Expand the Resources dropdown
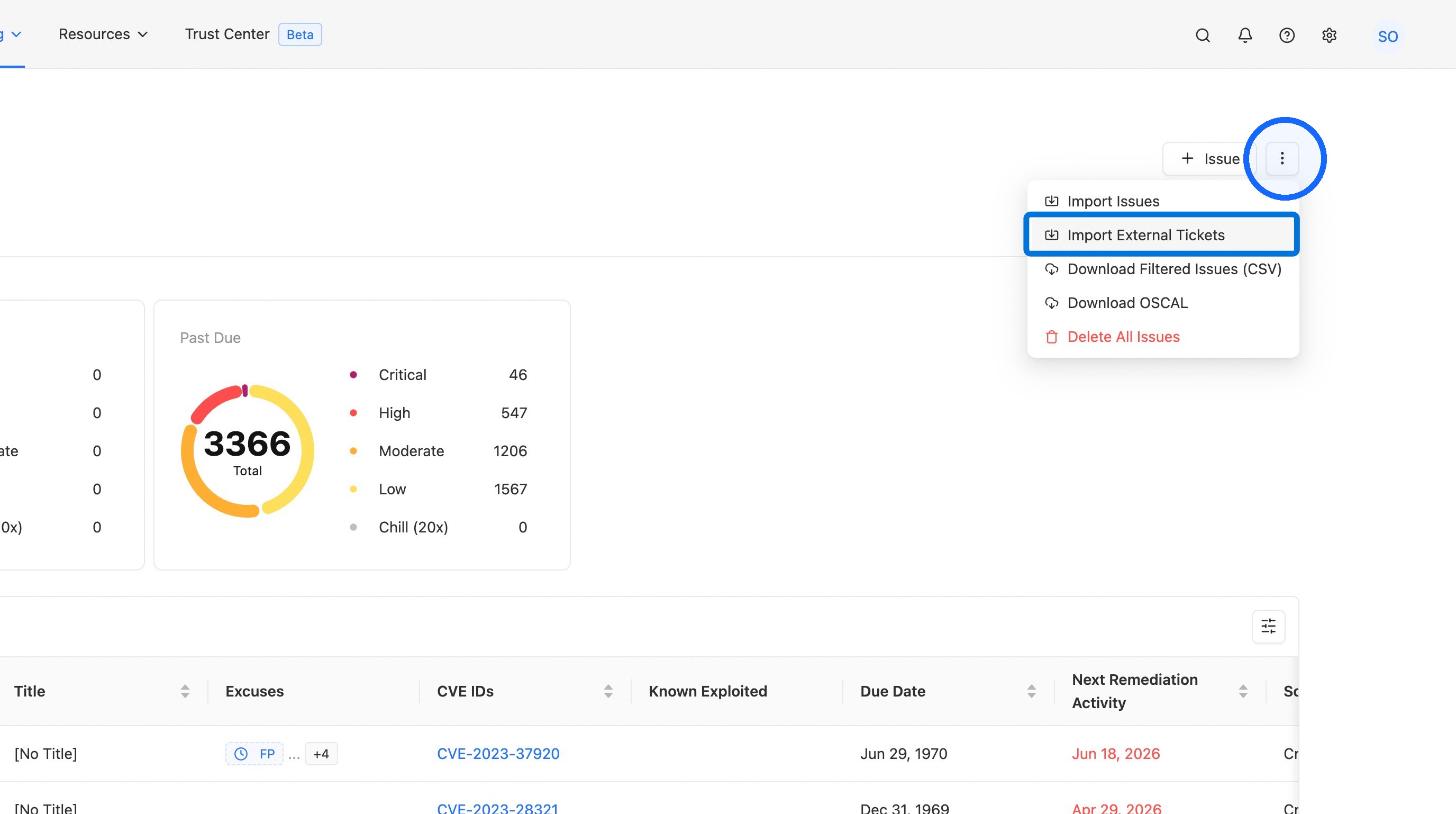 tap(104, 34)
